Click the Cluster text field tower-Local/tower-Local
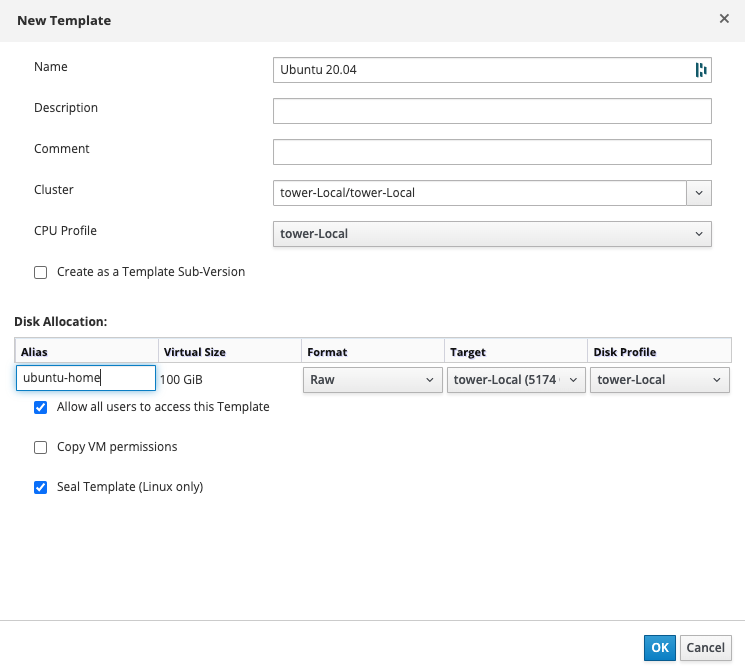This screenshot has width=745, height=672. click(x=478, y=193)
